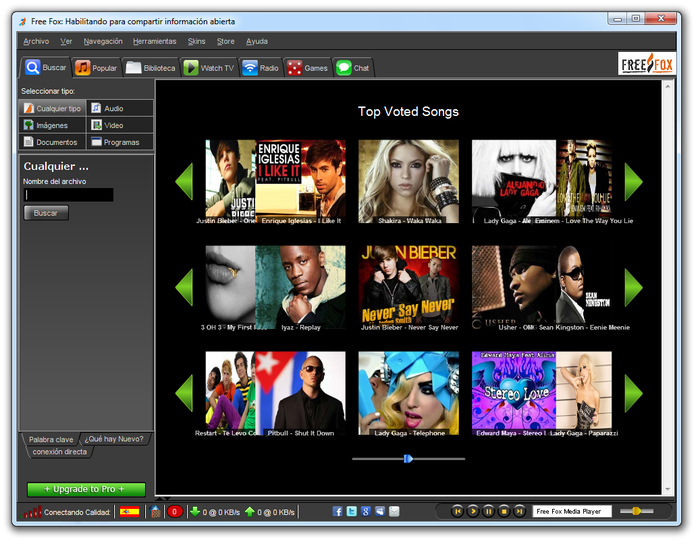The width and height of the screenshot is (700, 548).
Task: Click the Spanish flag language icon
Action: click(x=129, y=512)
